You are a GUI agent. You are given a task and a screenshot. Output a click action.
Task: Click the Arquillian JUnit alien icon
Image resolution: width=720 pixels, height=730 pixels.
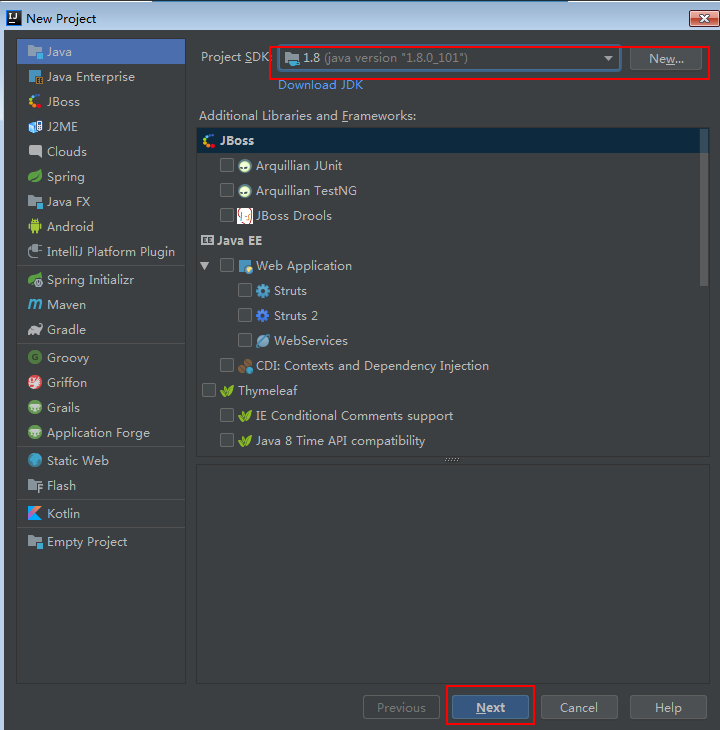245,166
